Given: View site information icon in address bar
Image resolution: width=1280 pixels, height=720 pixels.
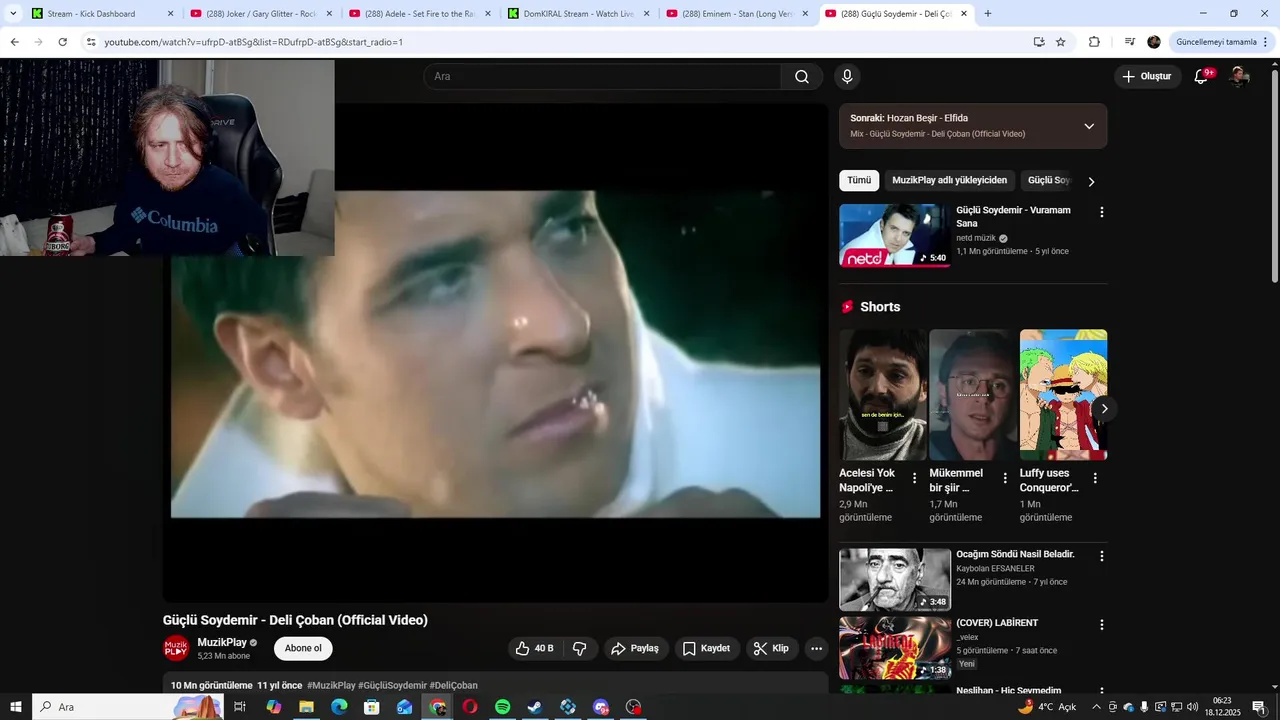Looking at the screenshot, I should coord(90,42).
